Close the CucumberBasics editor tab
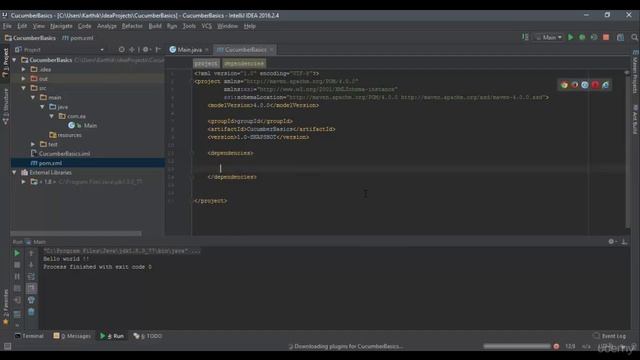The height and width of the screenshot is (360, 640). point(272,50)
